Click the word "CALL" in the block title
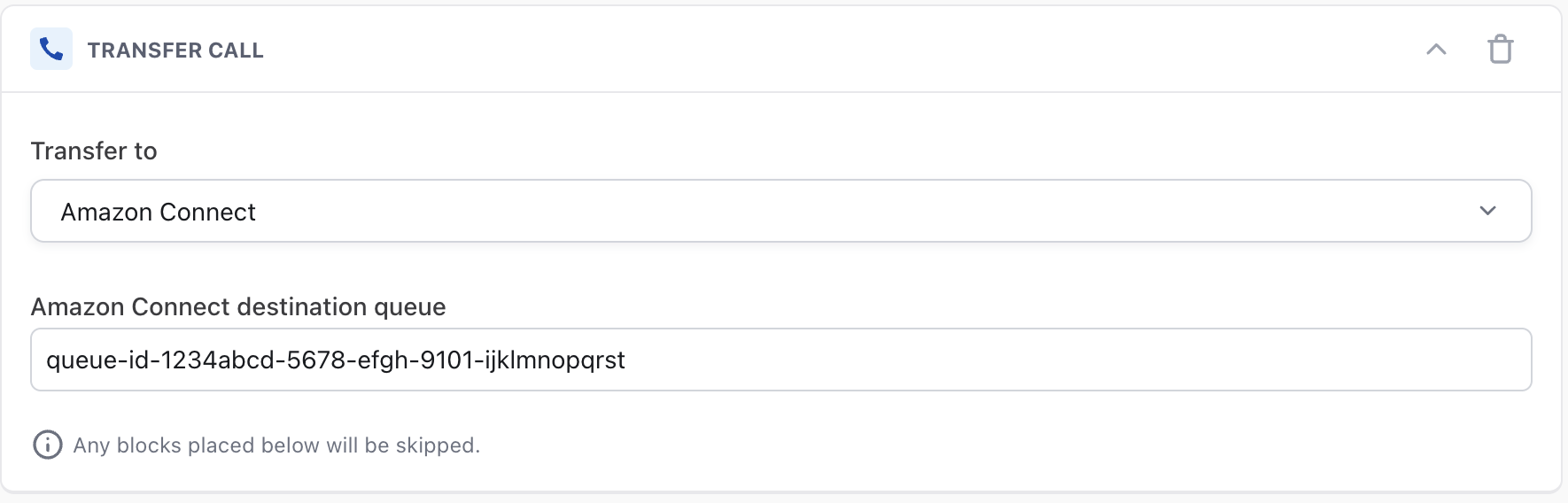Viewport: 1568px width, 503px height. [x=236, y=50]
